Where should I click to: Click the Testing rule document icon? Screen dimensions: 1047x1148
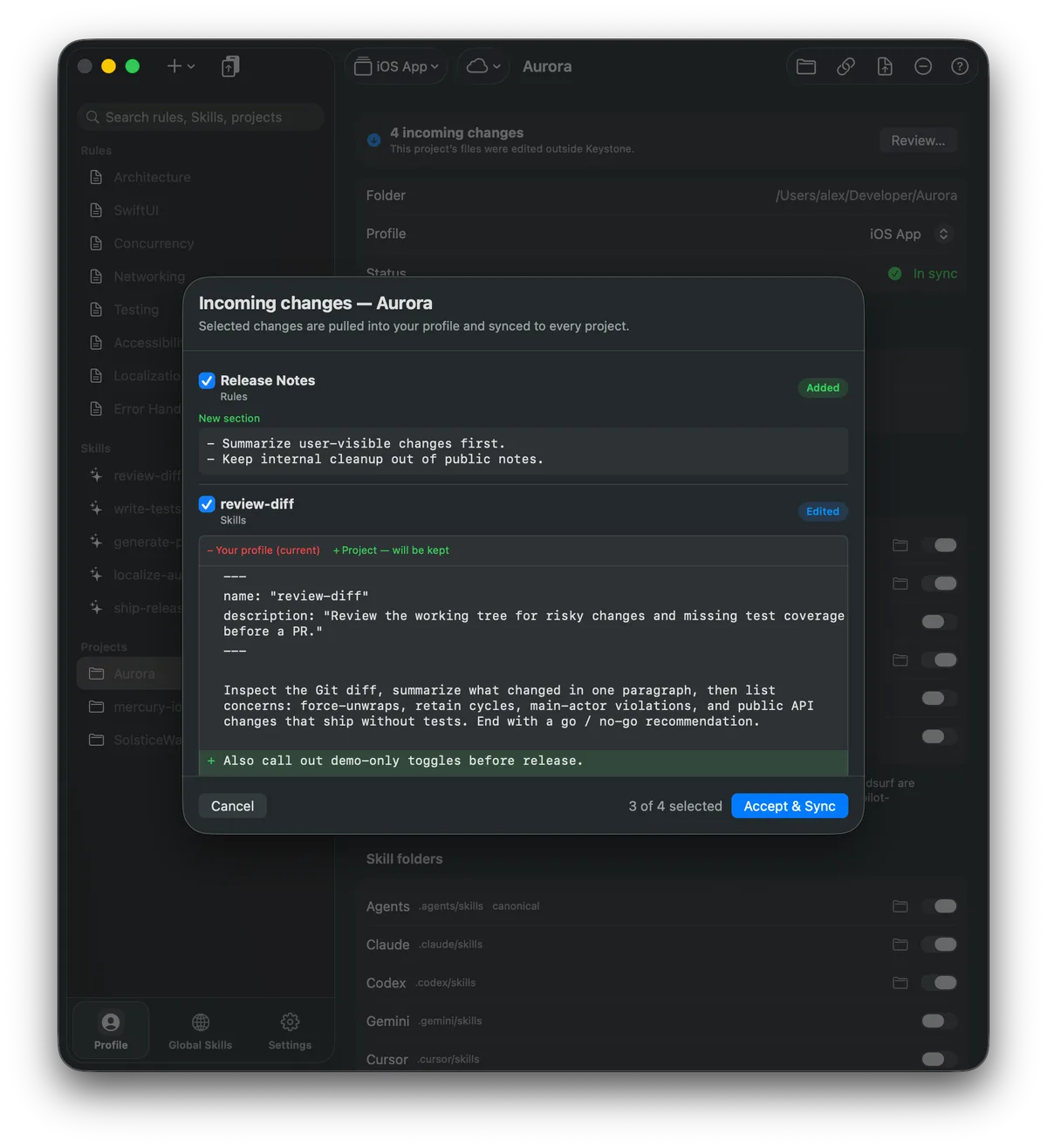coord(96,310)
